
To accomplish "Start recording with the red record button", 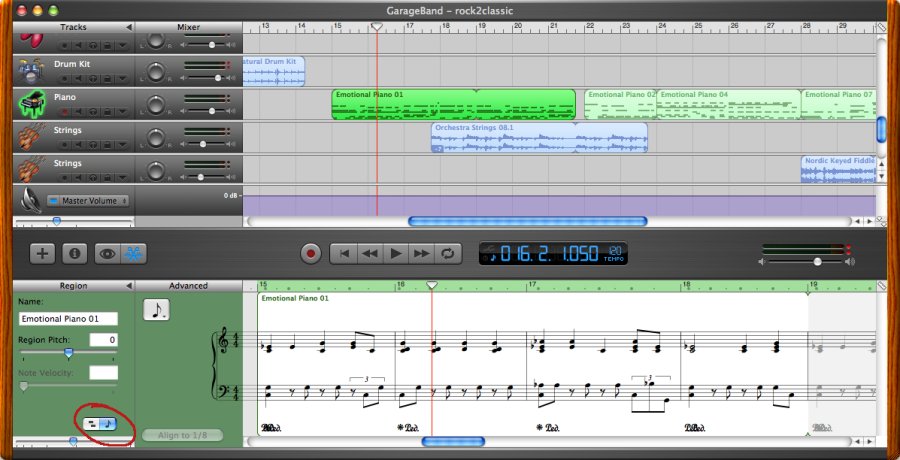I will (311, 253).
